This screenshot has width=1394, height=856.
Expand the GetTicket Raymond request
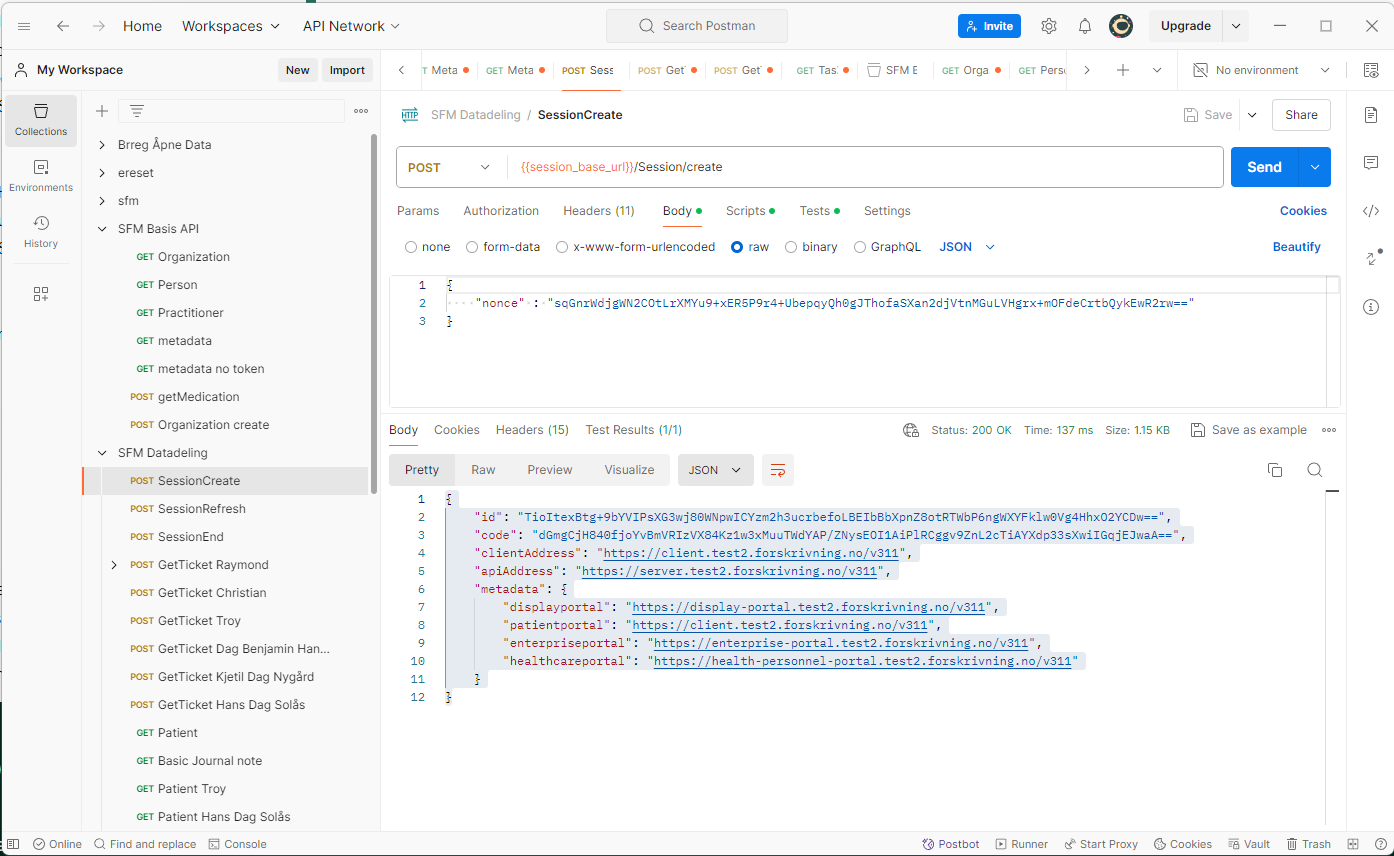tap(114, 565)
